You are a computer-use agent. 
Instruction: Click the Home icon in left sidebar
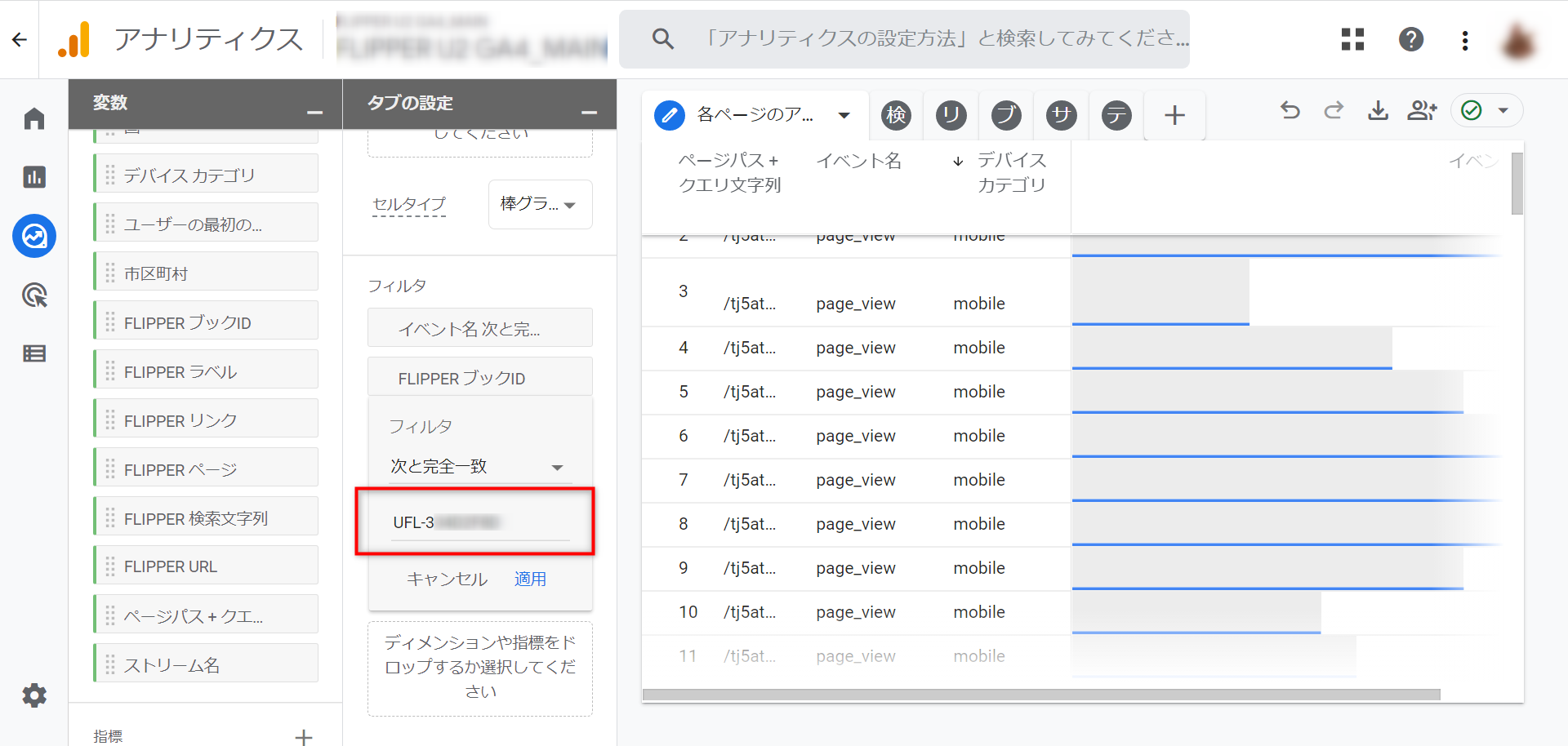coord(34,119)
